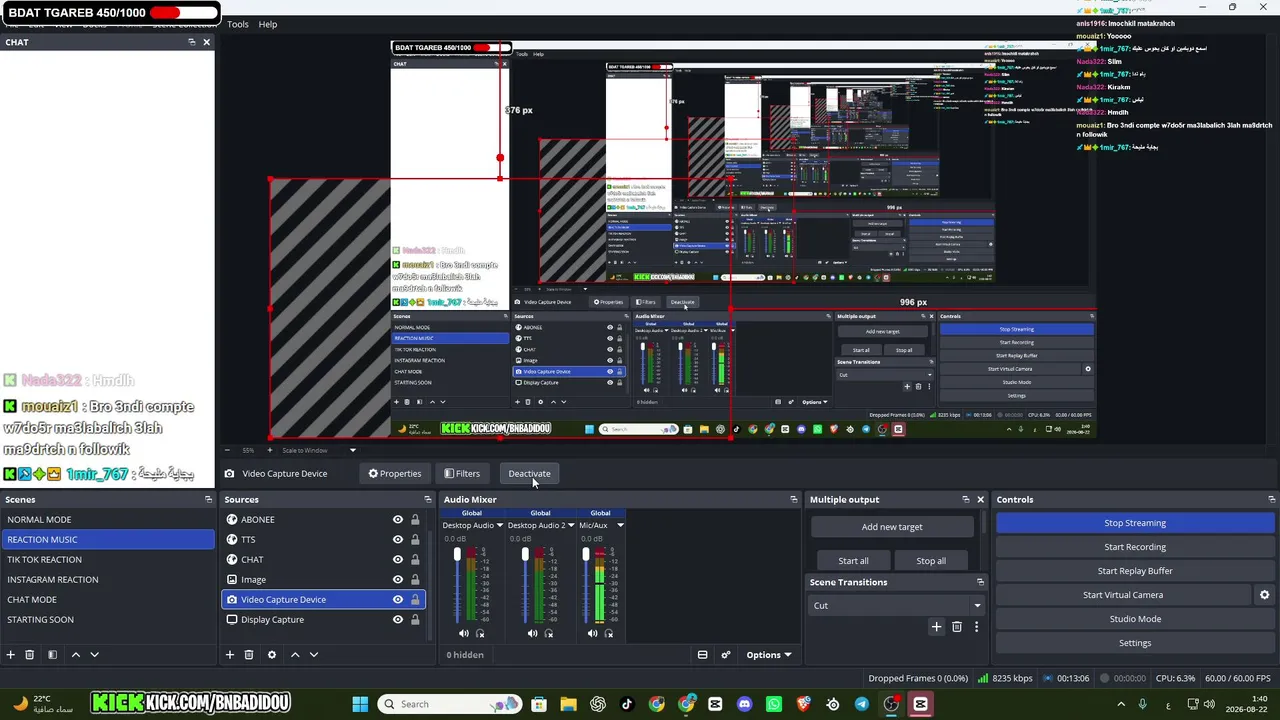Image resolution: width=1280 pixels, height=720 pixels.
Task: Toggle lock on Display Capture source
Action: (415, 620)
